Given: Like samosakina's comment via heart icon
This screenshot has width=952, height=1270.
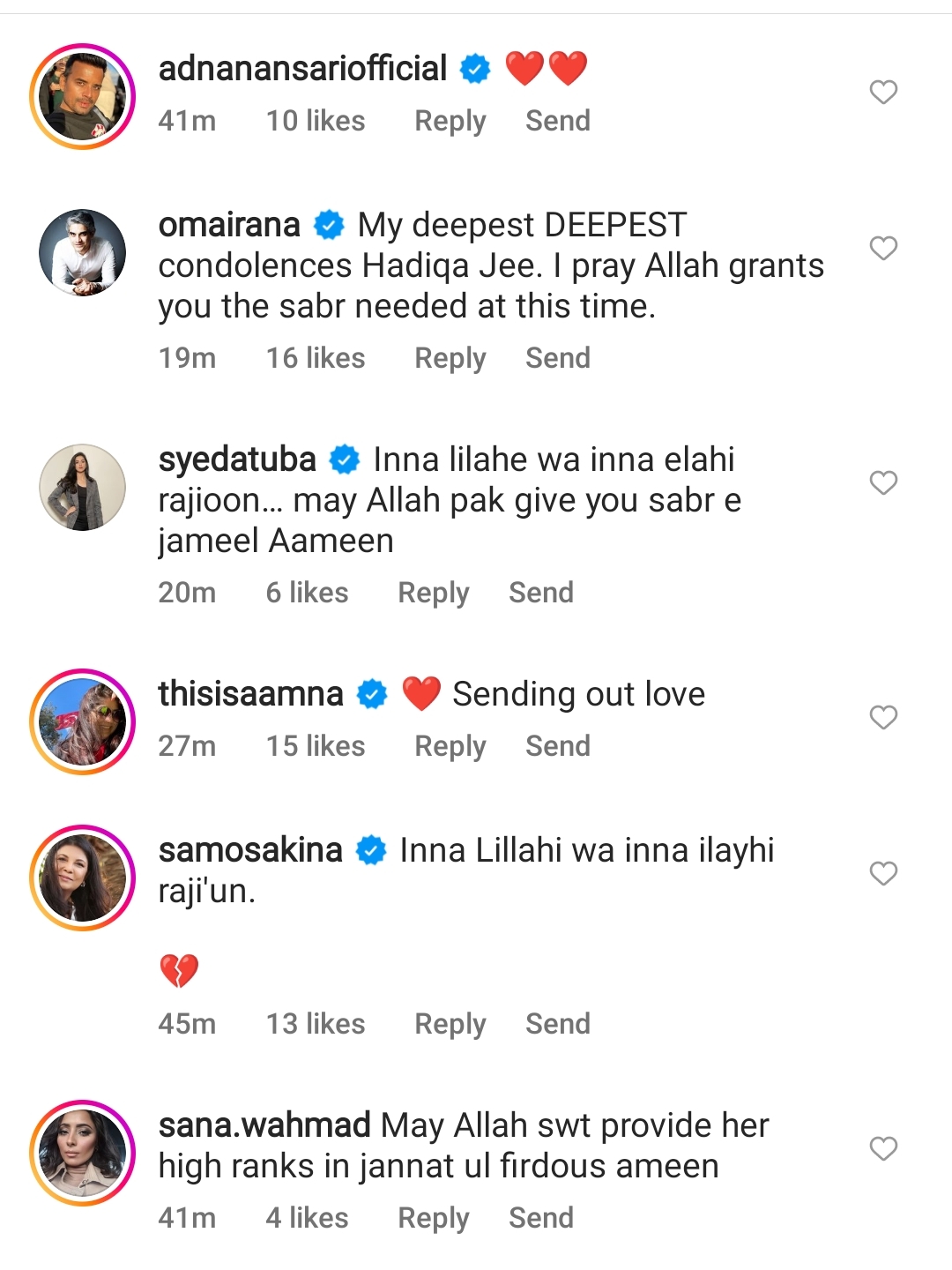Looking at the screenshot, I should tap(883, 873).
